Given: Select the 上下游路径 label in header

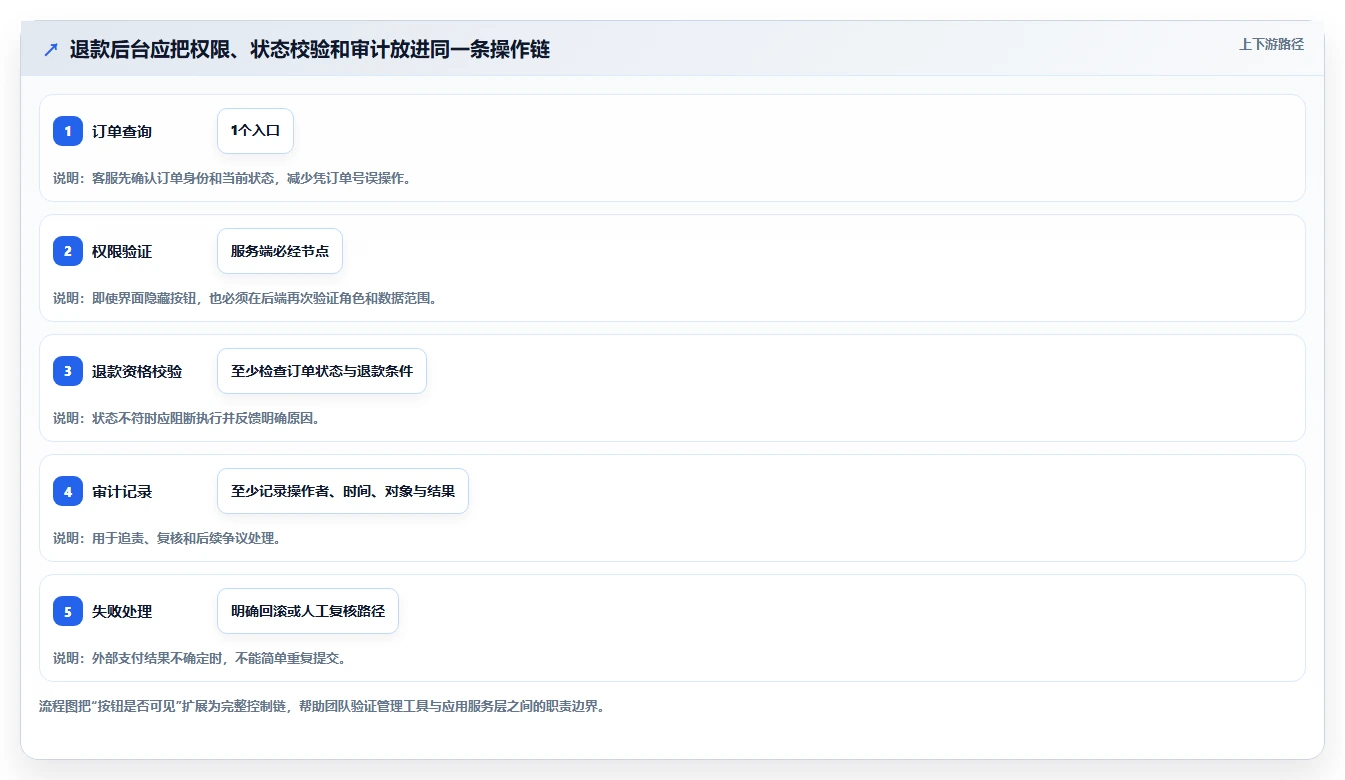Looking at the screenshot, I should tap(1271, 44).
